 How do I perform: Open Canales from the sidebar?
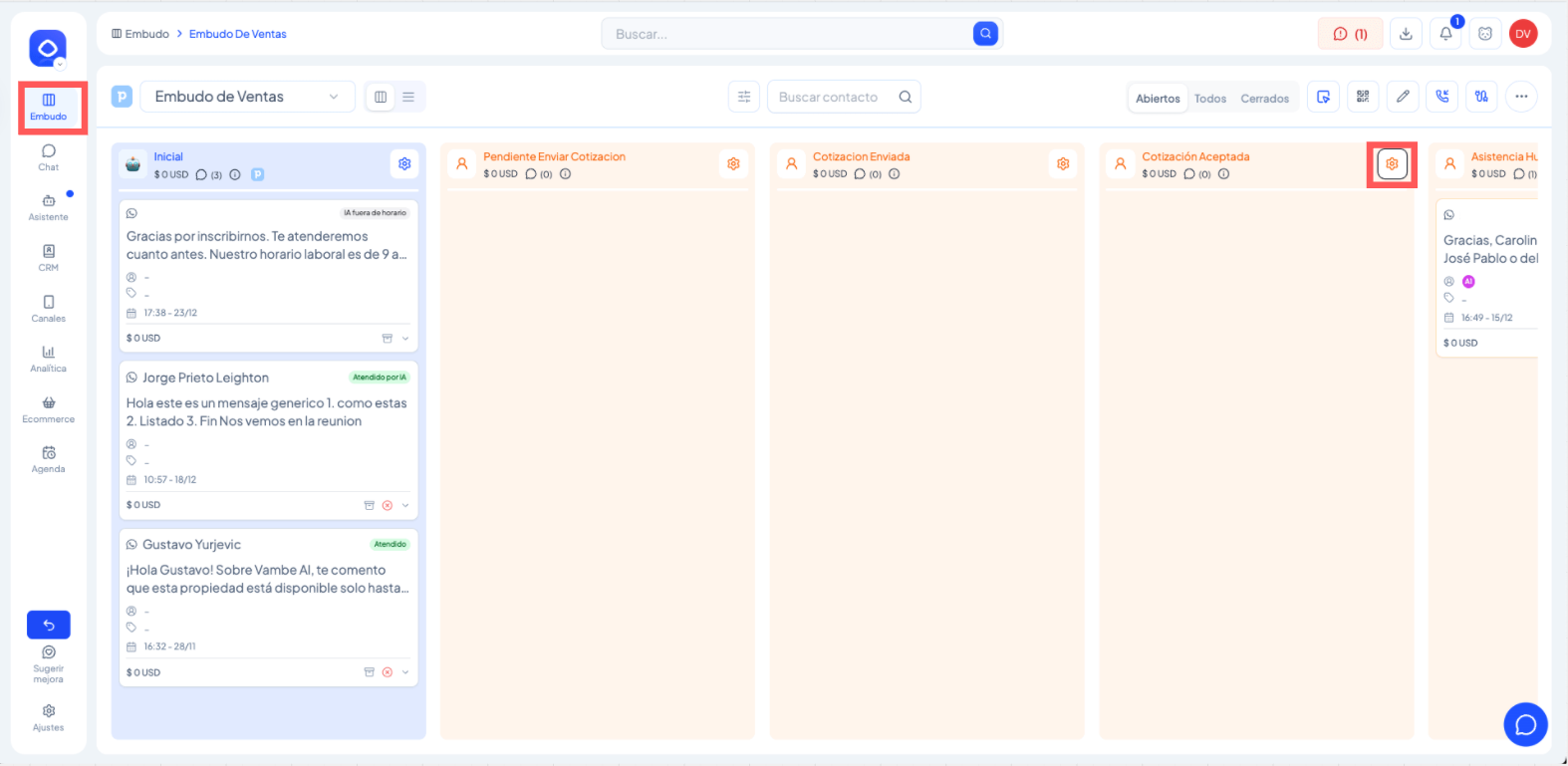[x=48, y=309]
